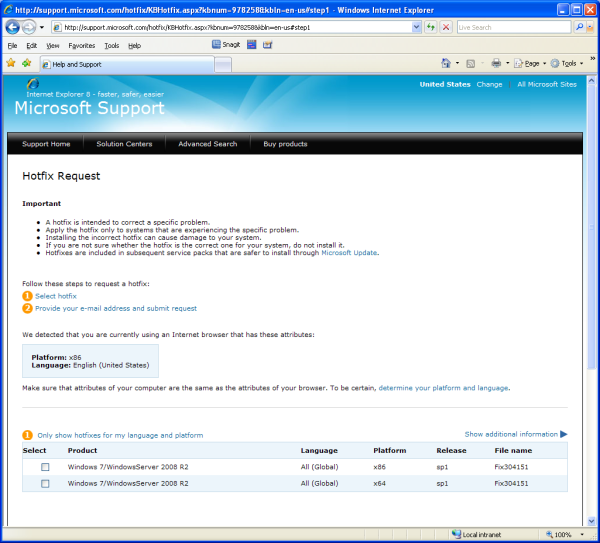Click the blue arrow beside Show additional information

pyautogui.click(x=564, y=434)
